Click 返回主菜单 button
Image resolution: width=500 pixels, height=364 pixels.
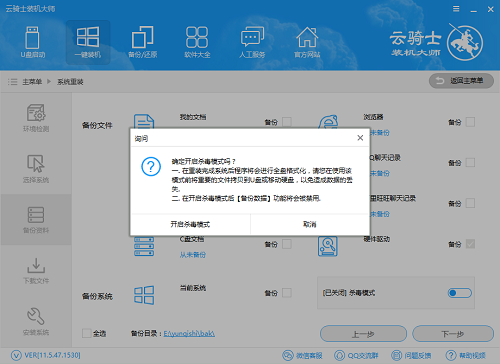click(x=461, y=81)
